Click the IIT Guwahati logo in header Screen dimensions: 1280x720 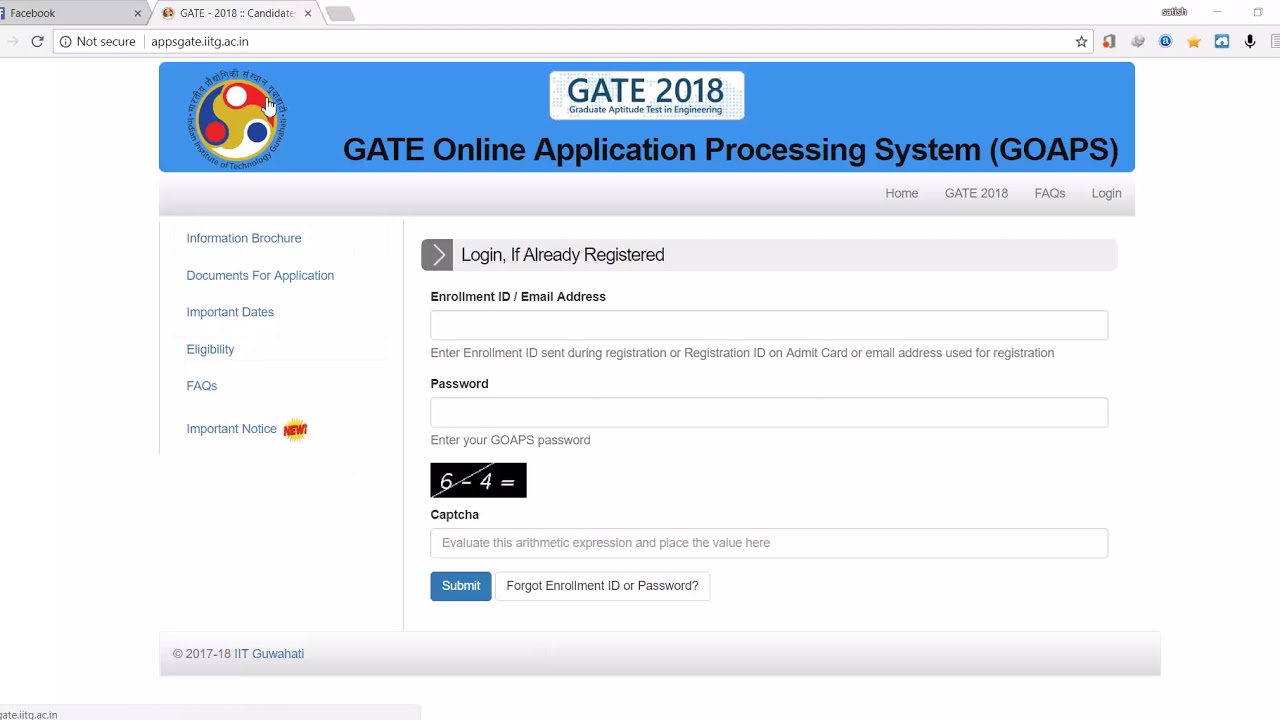pos(237,119)
